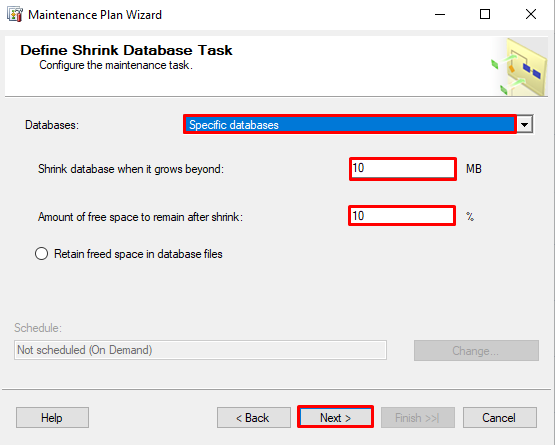Click the Not scheduled (On Demand) field

[x=200, y=350]
